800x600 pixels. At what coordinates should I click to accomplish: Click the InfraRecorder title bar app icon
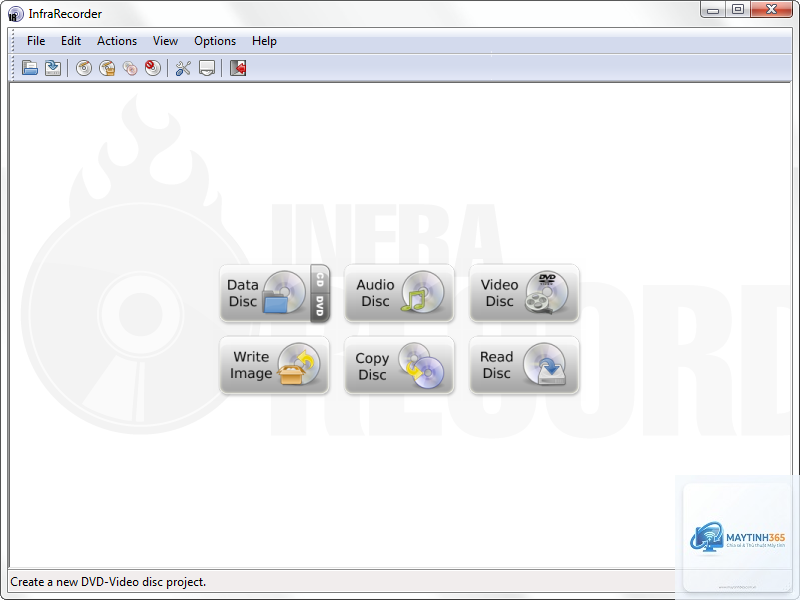pyautogui.click(x=15, y=14)
